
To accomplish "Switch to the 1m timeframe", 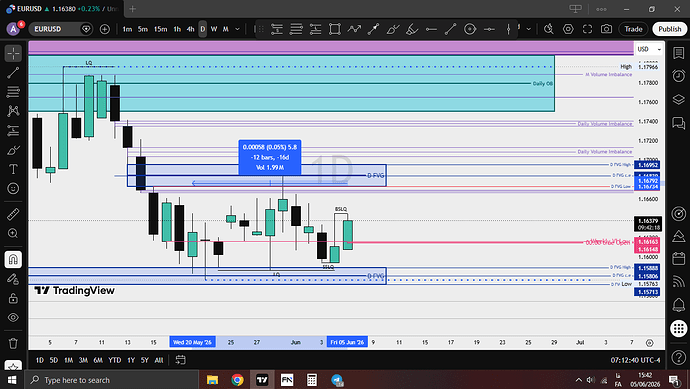I will tap(127, 29).
